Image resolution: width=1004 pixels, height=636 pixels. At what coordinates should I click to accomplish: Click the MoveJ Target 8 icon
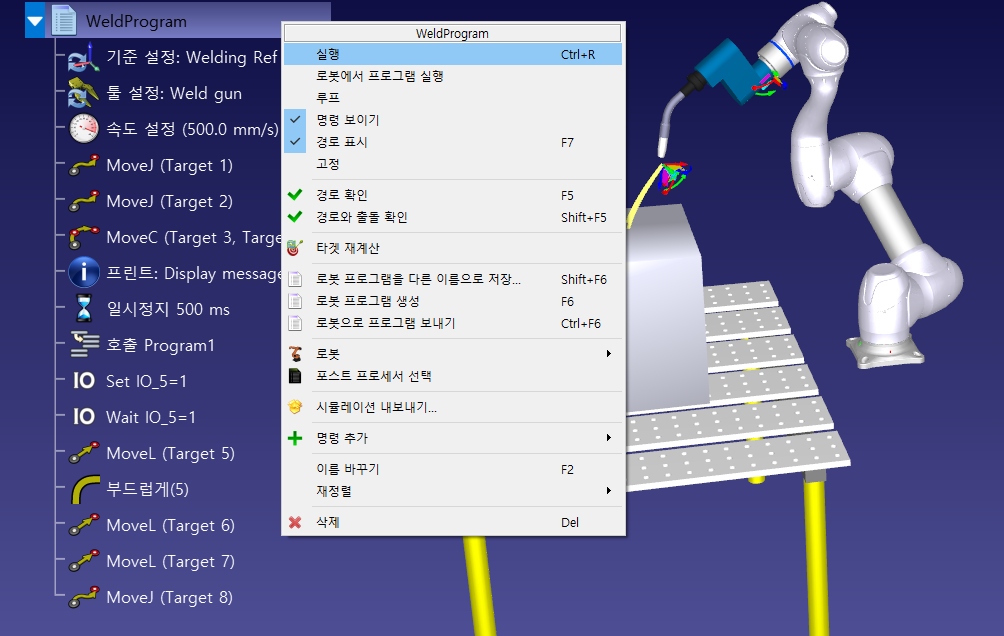tap(84, 597)
